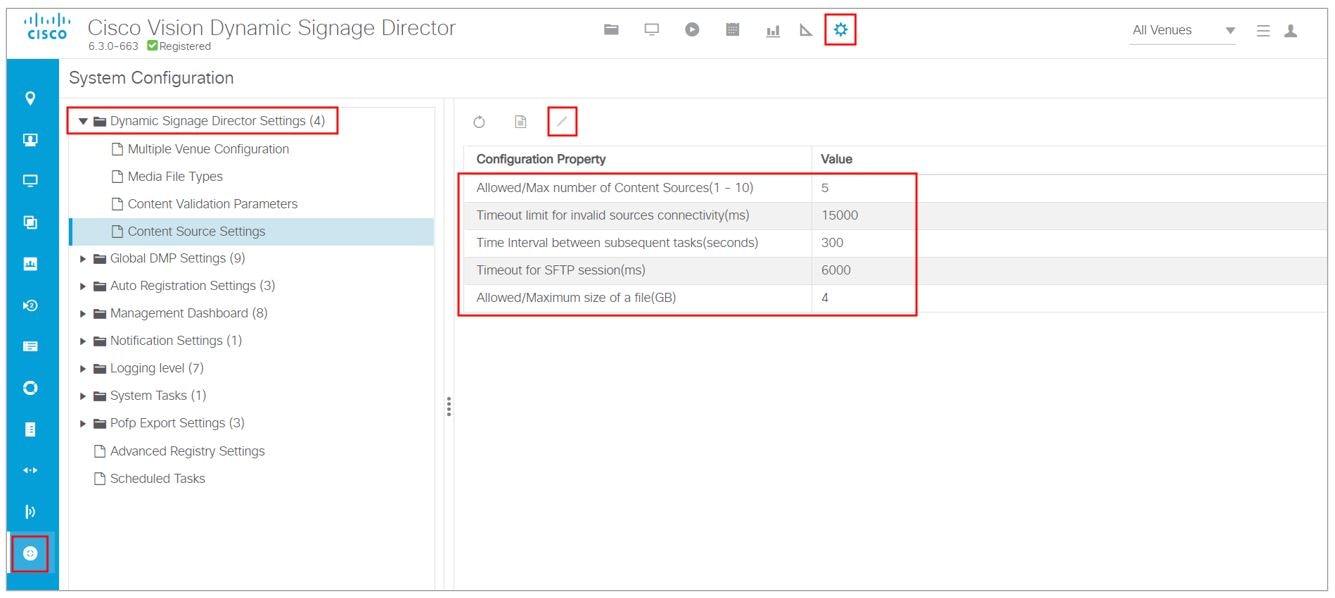Click the Value column header
This screenshot has width=1335, height=598.
(836, 159)
